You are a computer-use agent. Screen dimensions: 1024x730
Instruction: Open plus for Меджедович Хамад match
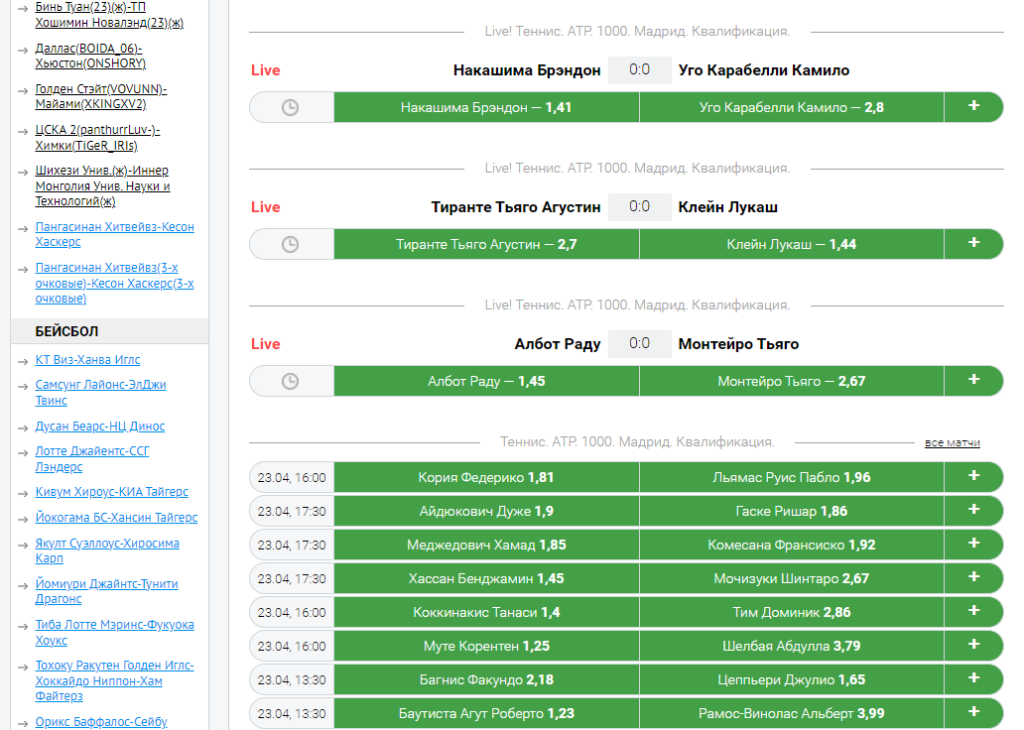[974, 545]
